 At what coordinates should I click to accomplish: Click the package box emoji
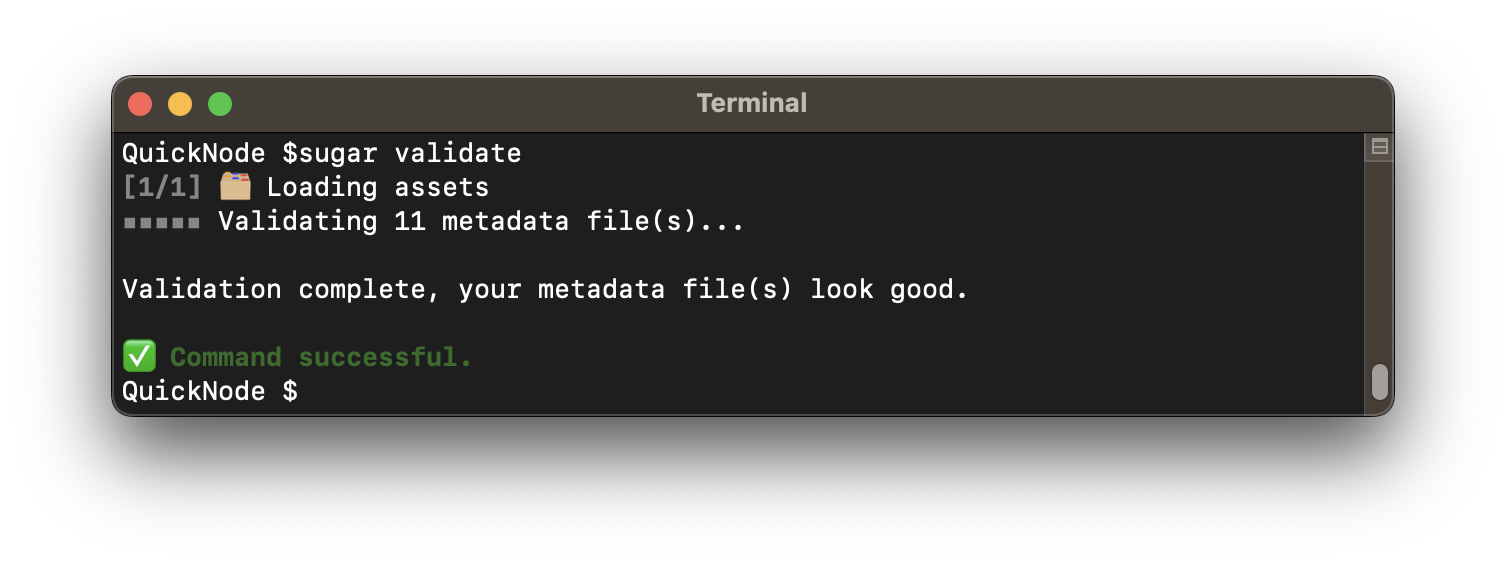(235, 186)
